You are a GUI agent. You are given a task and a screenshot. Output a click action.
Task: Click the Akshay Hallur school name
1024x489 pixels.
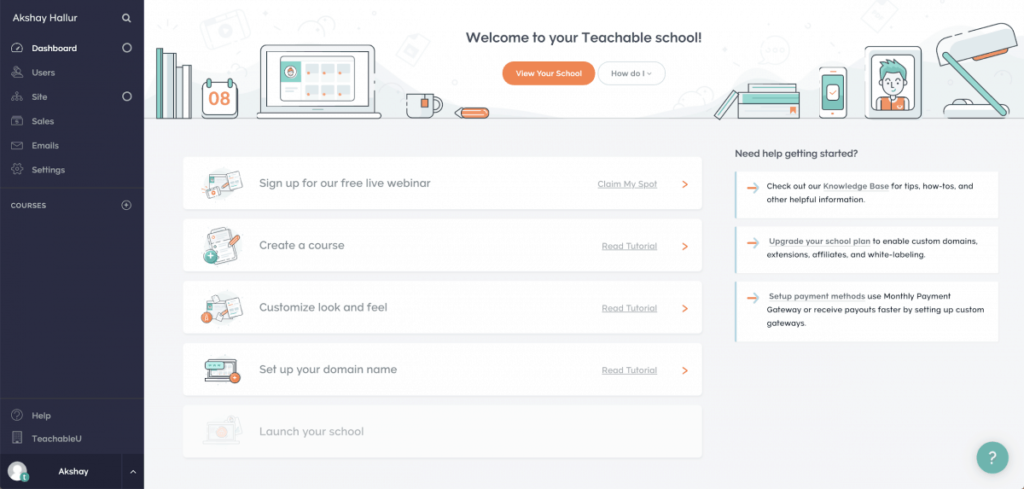[x=45, y=18]
